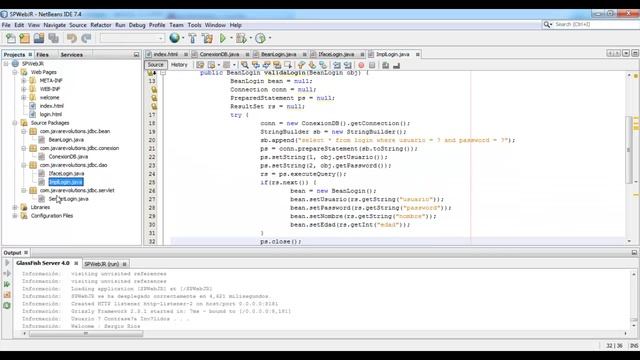Screen dimensions: 640x360
Task: Expand the Libraries node
Action: click(x=15, y=207)
